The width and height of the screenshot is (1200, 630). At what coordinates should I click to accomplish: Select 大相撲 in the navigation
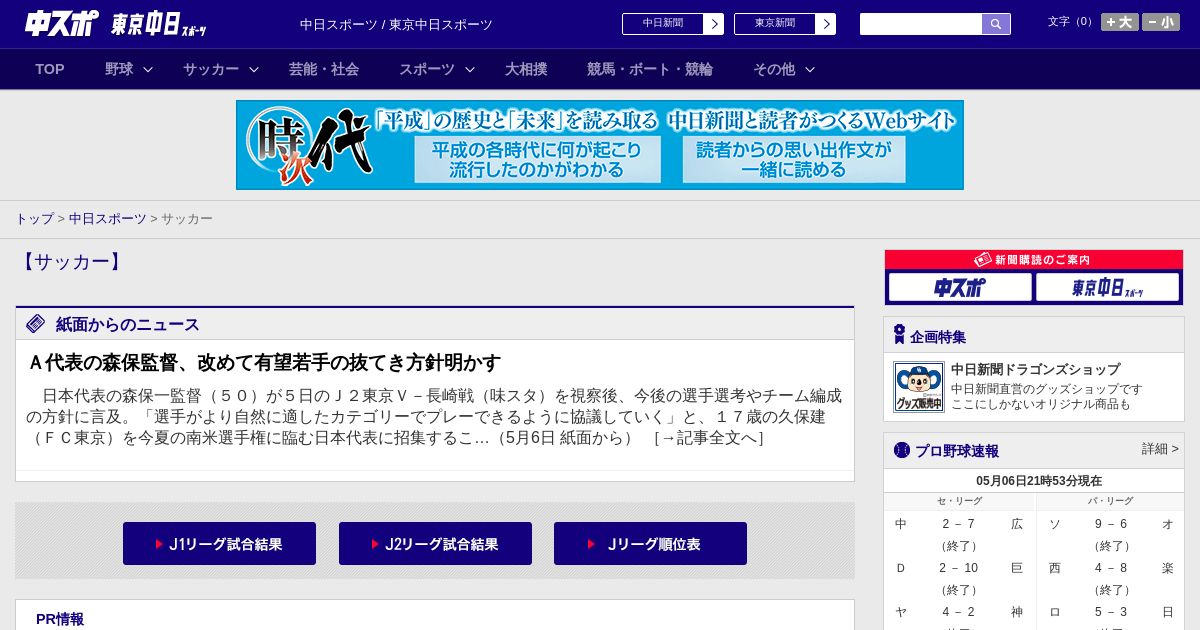click(526, 69)
